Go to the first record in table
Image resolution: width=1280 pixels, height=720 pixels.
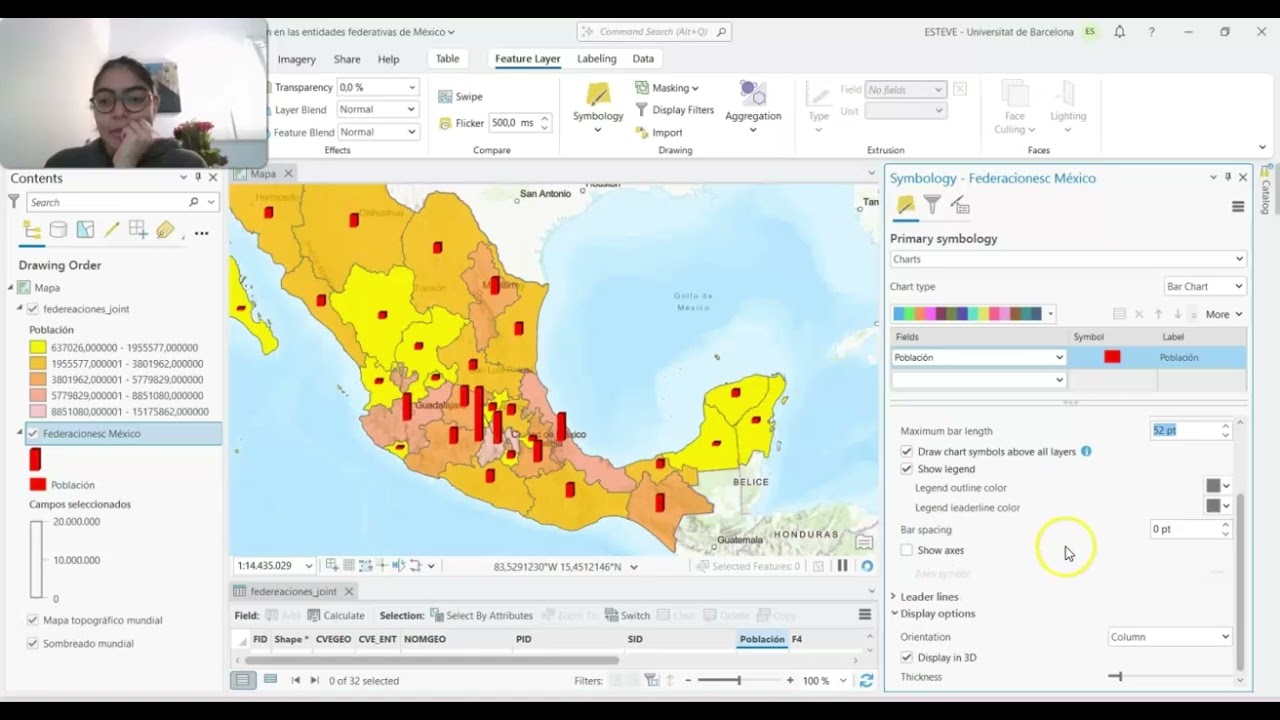(295, 681)
